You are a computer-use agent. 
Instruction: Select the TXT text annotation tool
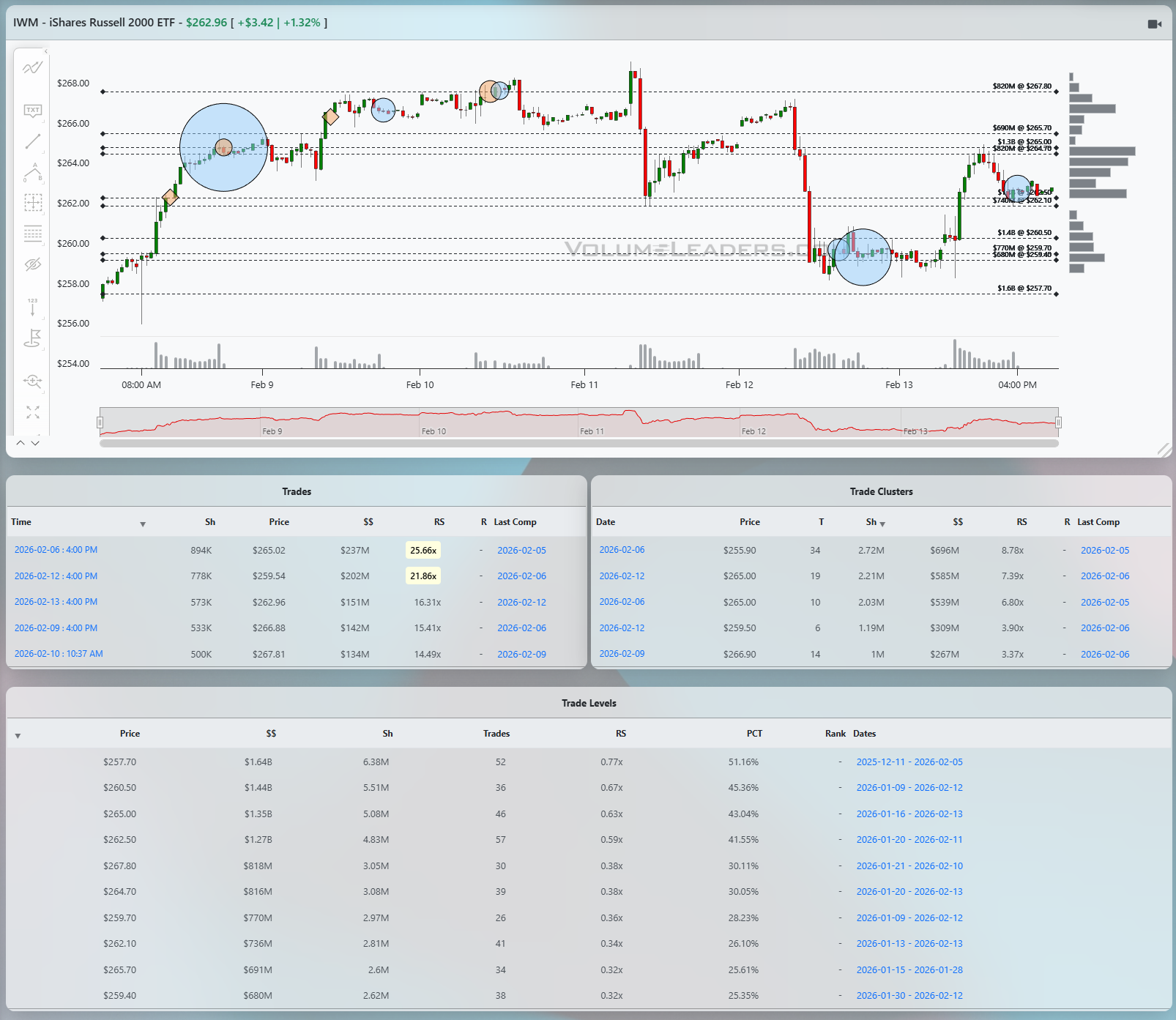pyautogui.click(x=32, y=111)
